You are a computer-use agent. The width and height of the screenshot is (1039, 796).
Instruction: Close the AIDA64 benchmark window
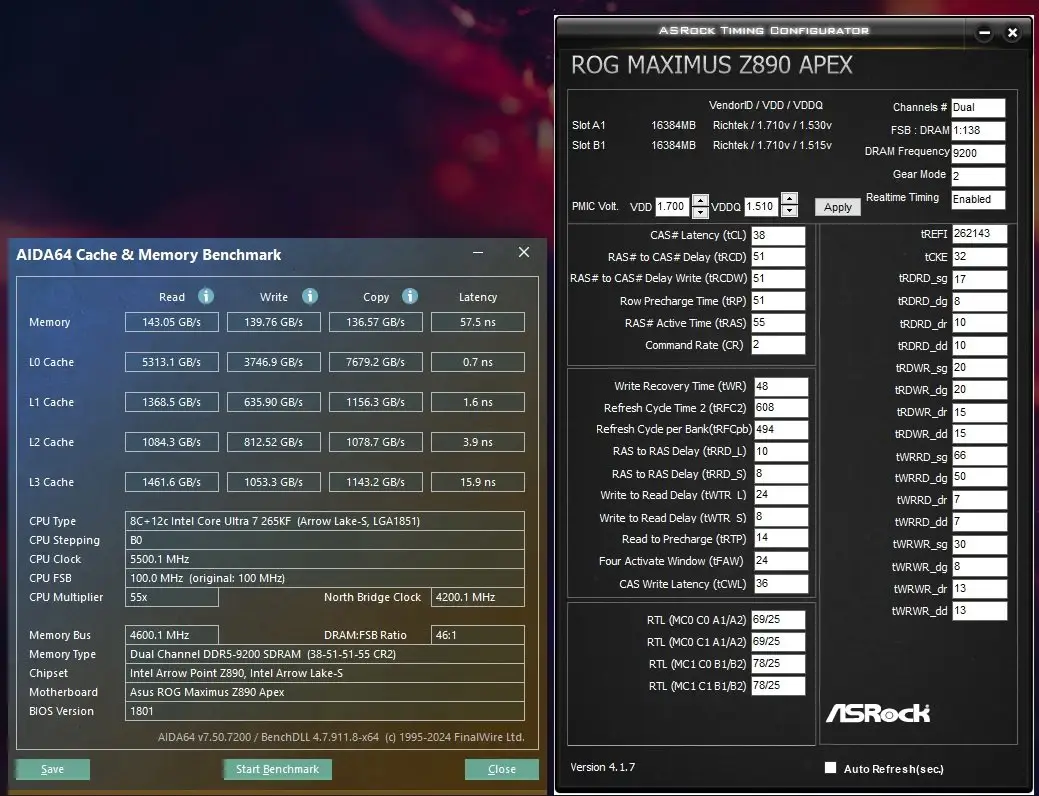(523, 254)
